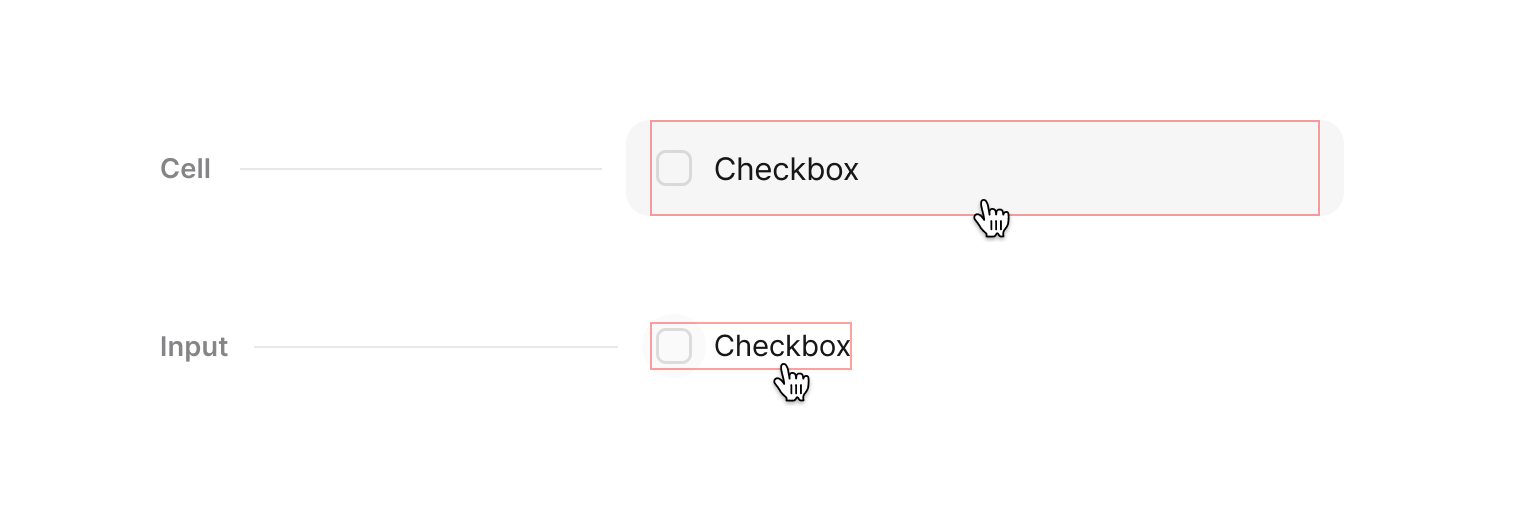Click the gap between Input checkbox square and label

[x=703, y=346]
